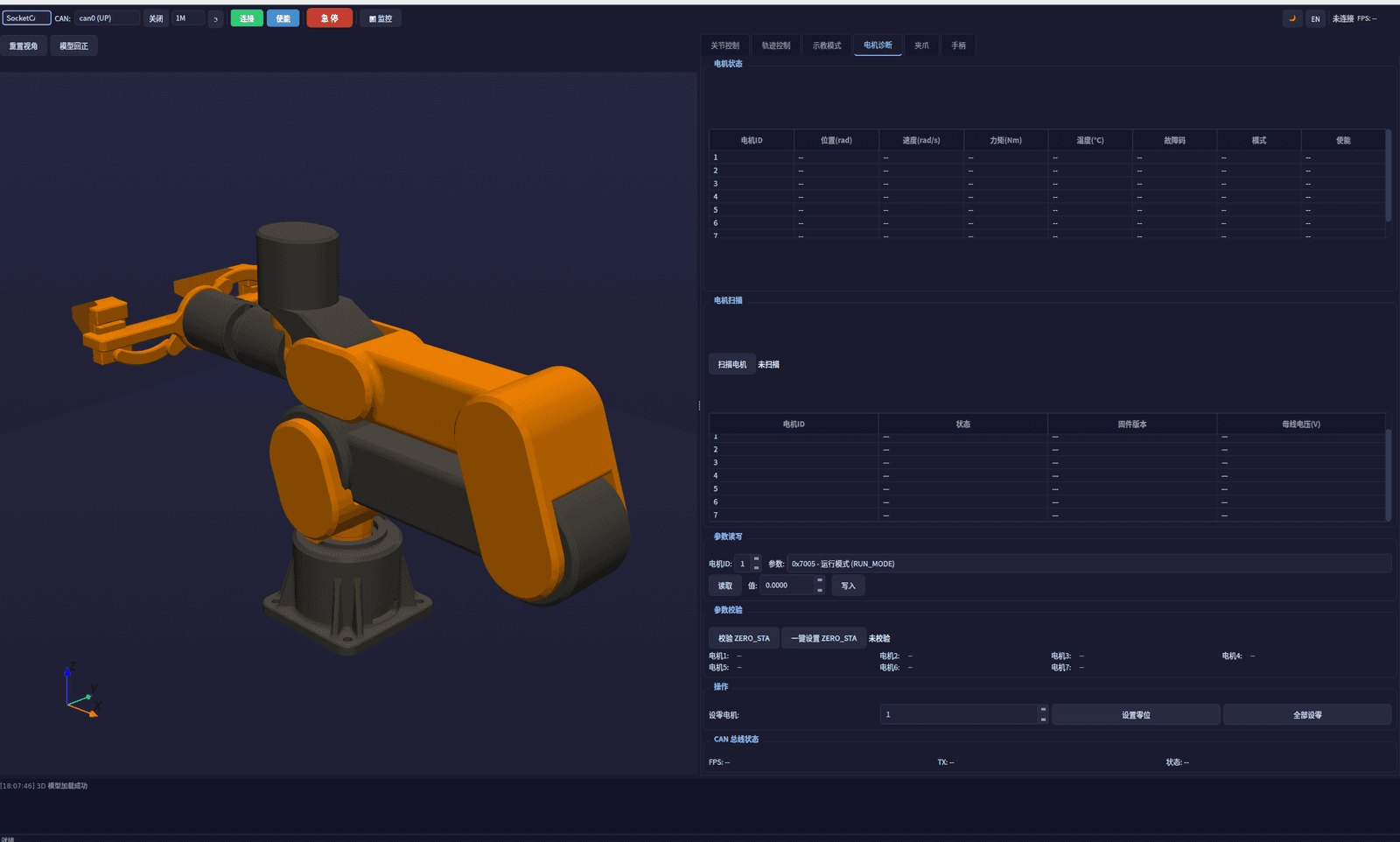Toggle motor enable with the blue 使能 button
The image size is (1400, 842).
point(283,18)
